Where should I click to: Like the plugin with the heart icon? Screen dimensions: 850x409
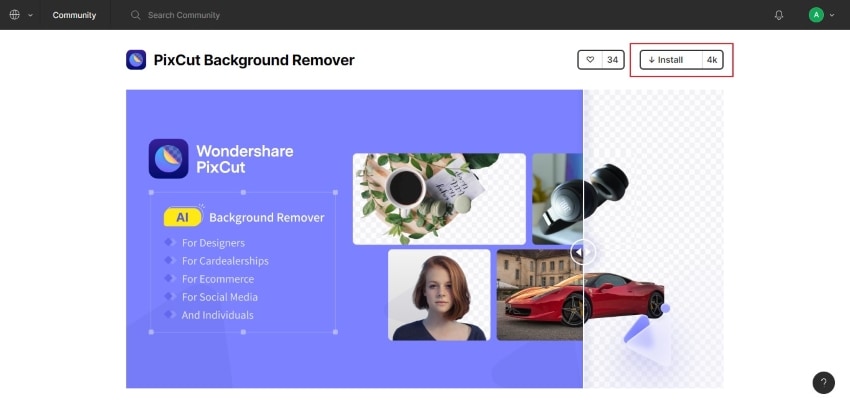coord(590,60)
